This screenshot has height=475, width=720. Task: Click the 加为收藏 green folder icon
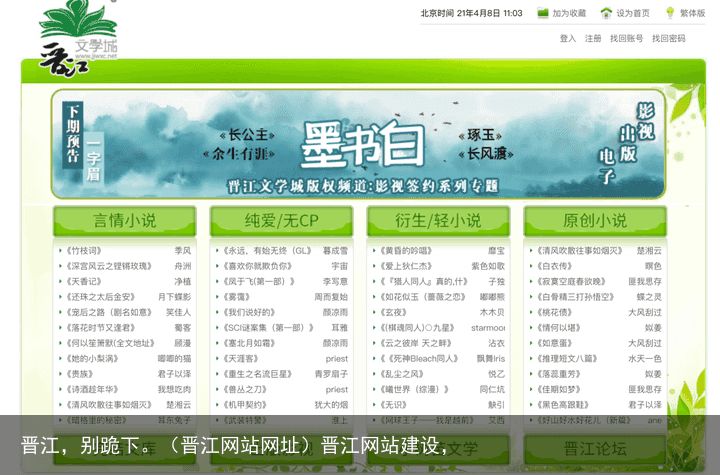tap(543, 13)
